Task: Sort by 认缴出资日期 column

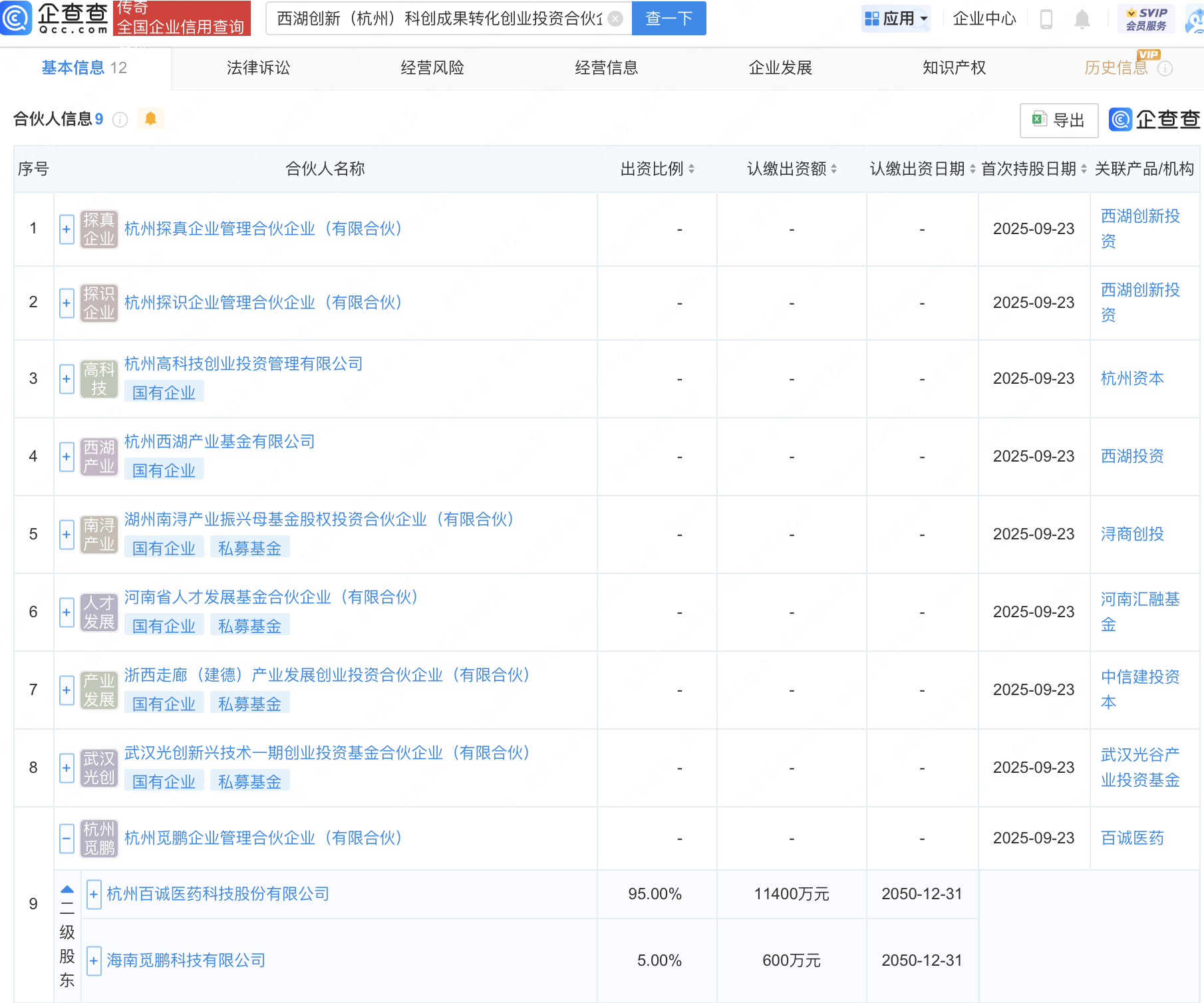Action: click(973, 169)
